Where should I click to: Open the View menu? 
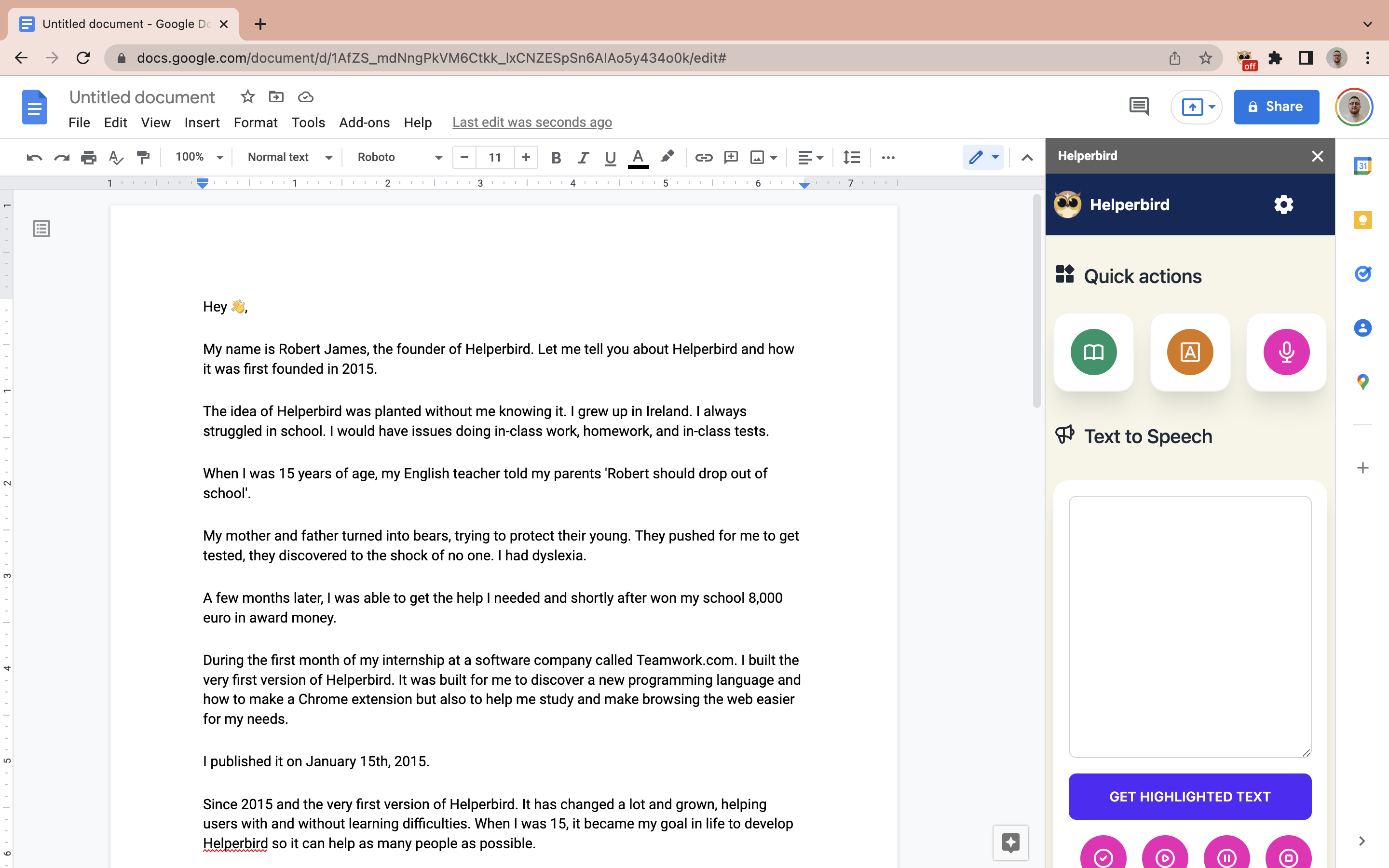pyautogui.click(x=156, y=123)
